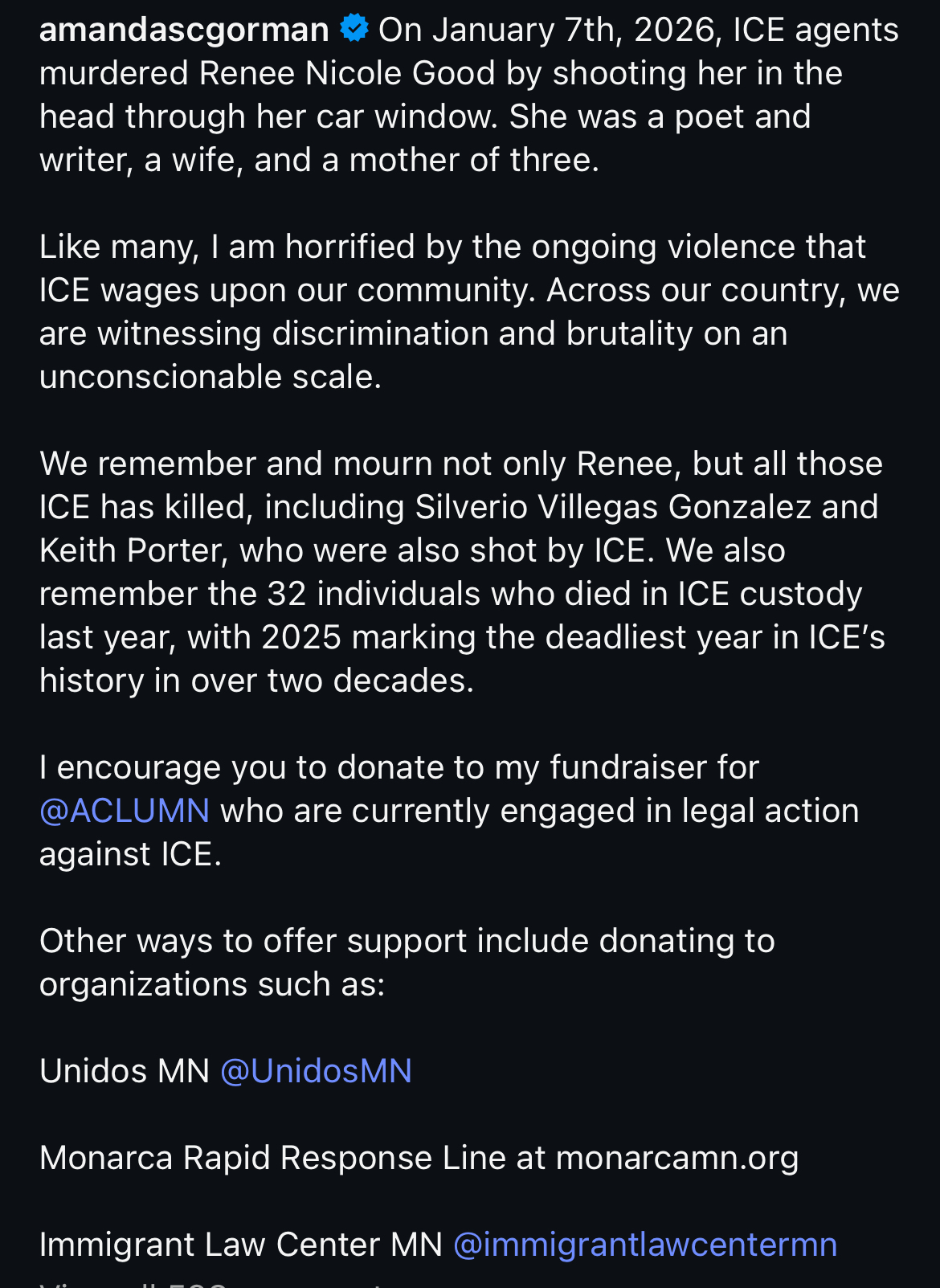Viewport: 940px width, 1288px height.
Task: Open the @immigrantlawcentermn mention
Action: click(645, 1245)
